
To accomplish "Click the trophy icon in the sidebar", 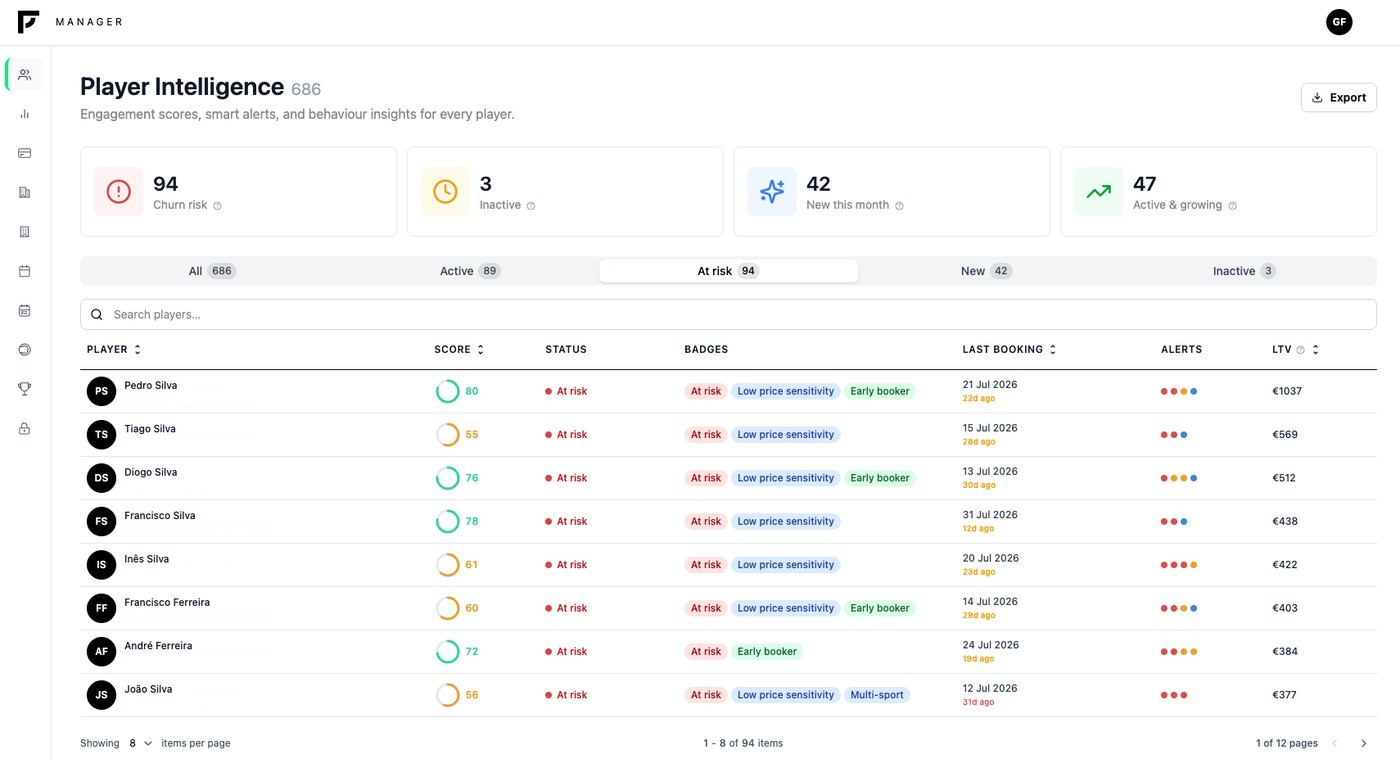I will pos(25,389).
